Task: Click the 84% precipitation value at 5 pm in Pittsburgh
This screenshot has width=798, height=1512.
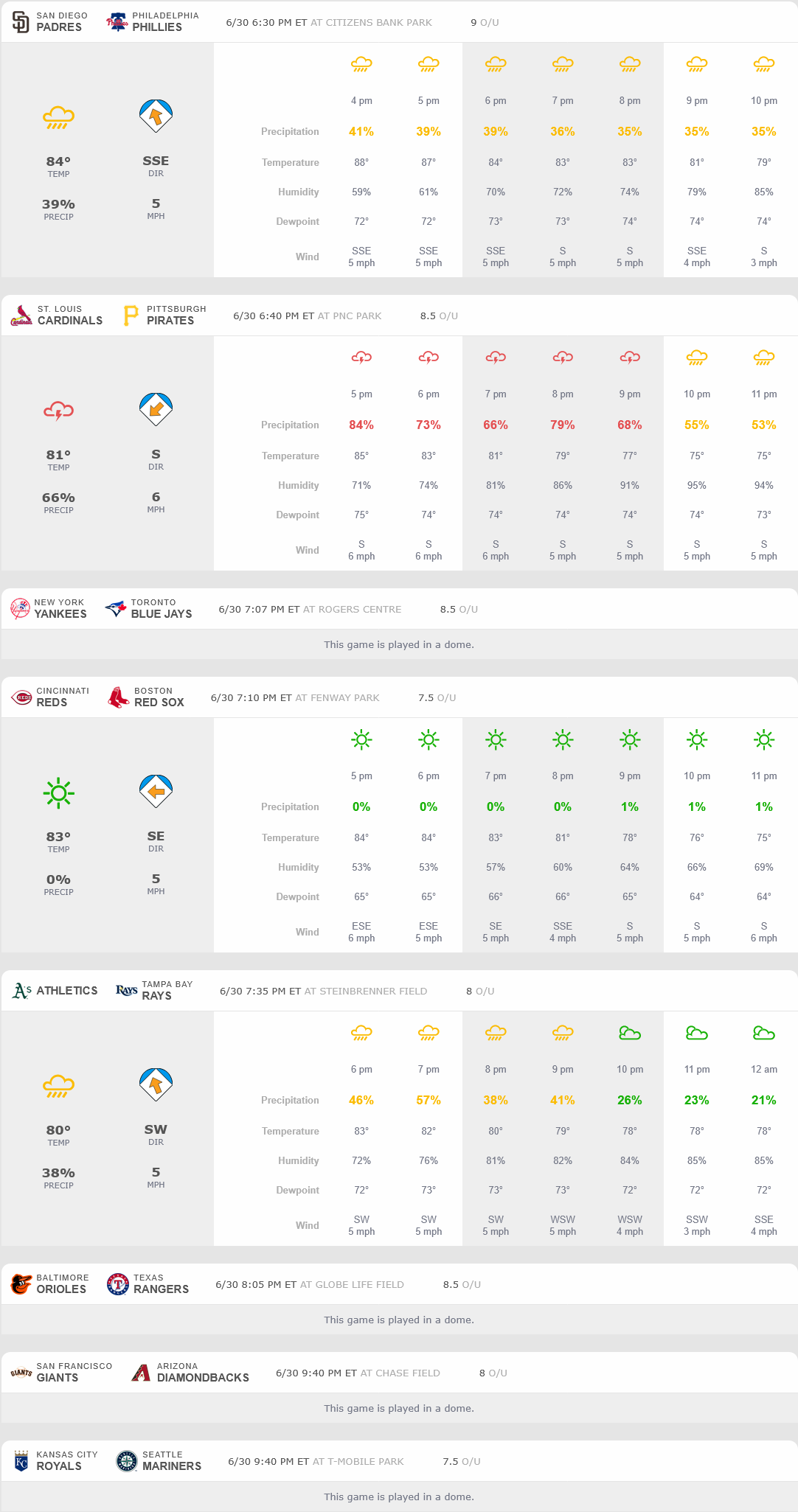Action: [x=361, y=425]
